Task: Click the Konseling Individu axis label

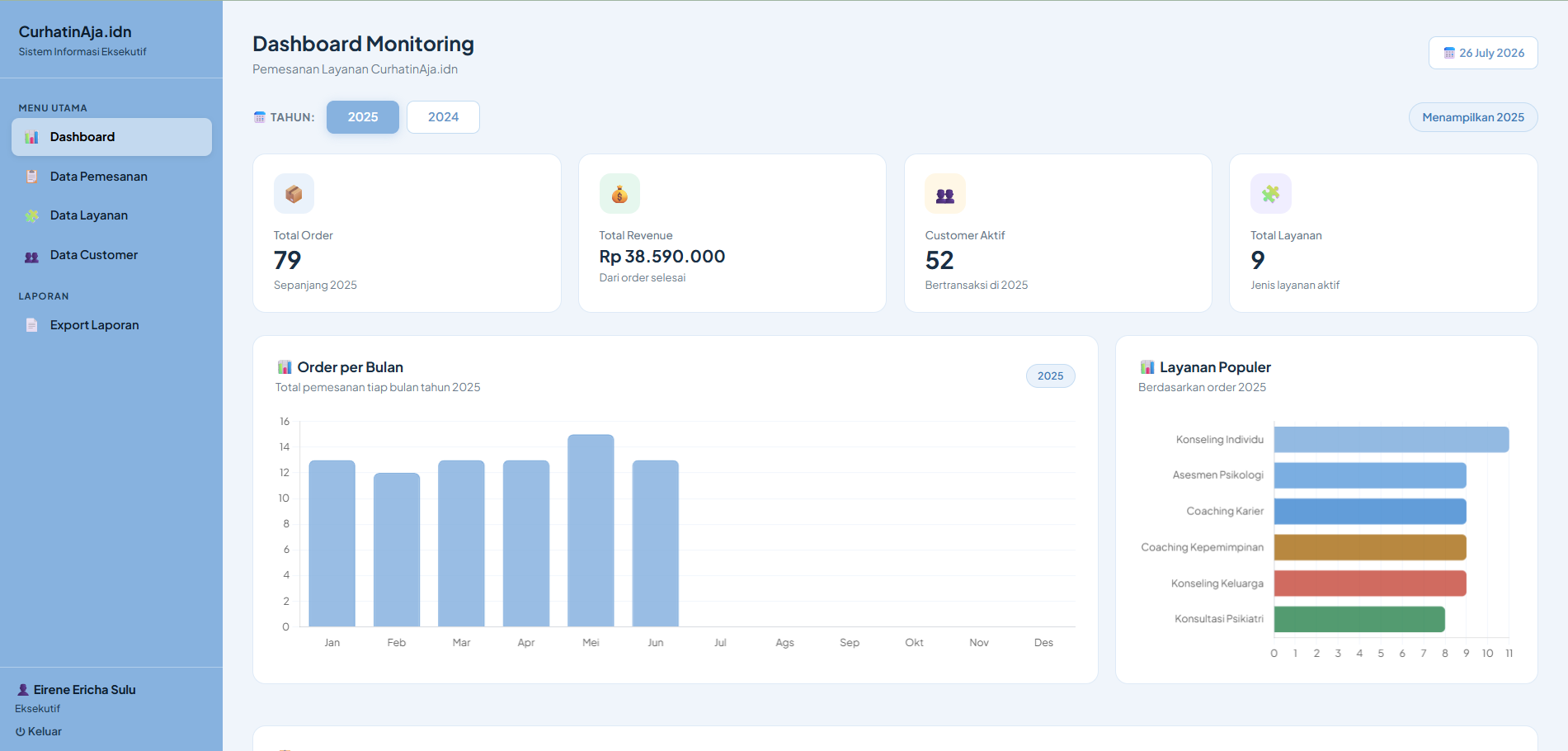Action: click(1220, 440)
